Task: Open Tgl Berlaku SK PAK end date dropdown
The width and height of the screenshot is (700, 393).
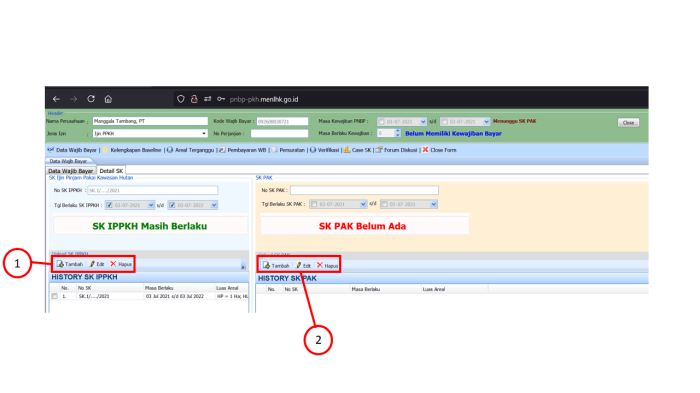Action: [433, 204]
